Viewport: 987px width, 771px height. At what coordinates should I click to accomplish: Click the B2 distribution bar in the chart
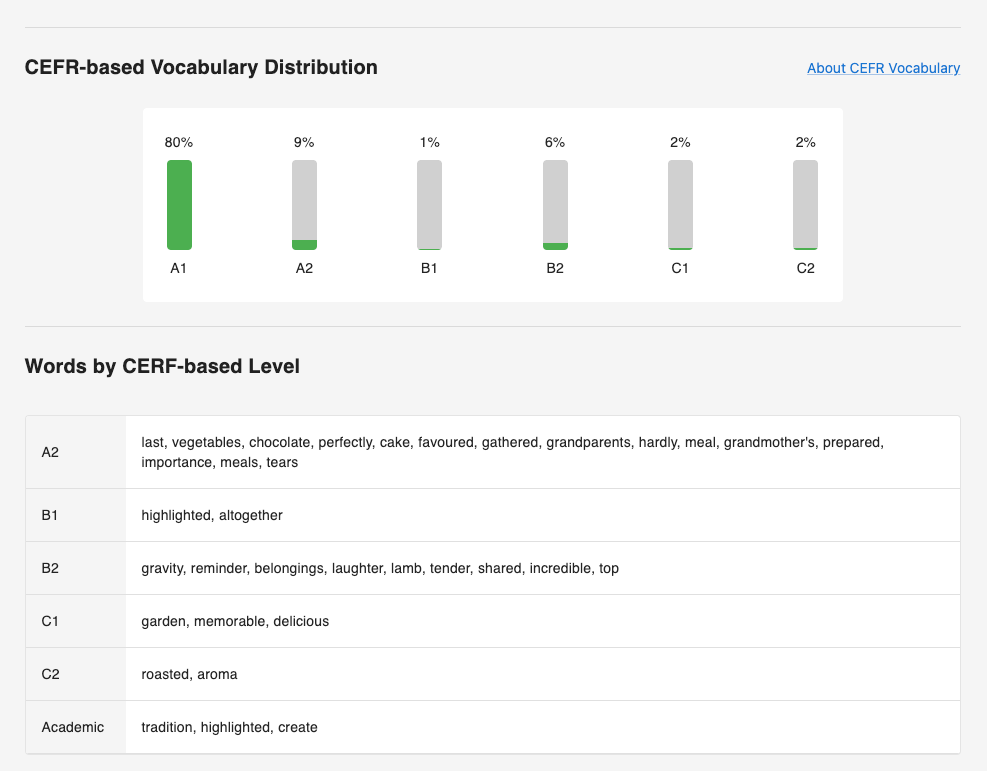[555, 205]
